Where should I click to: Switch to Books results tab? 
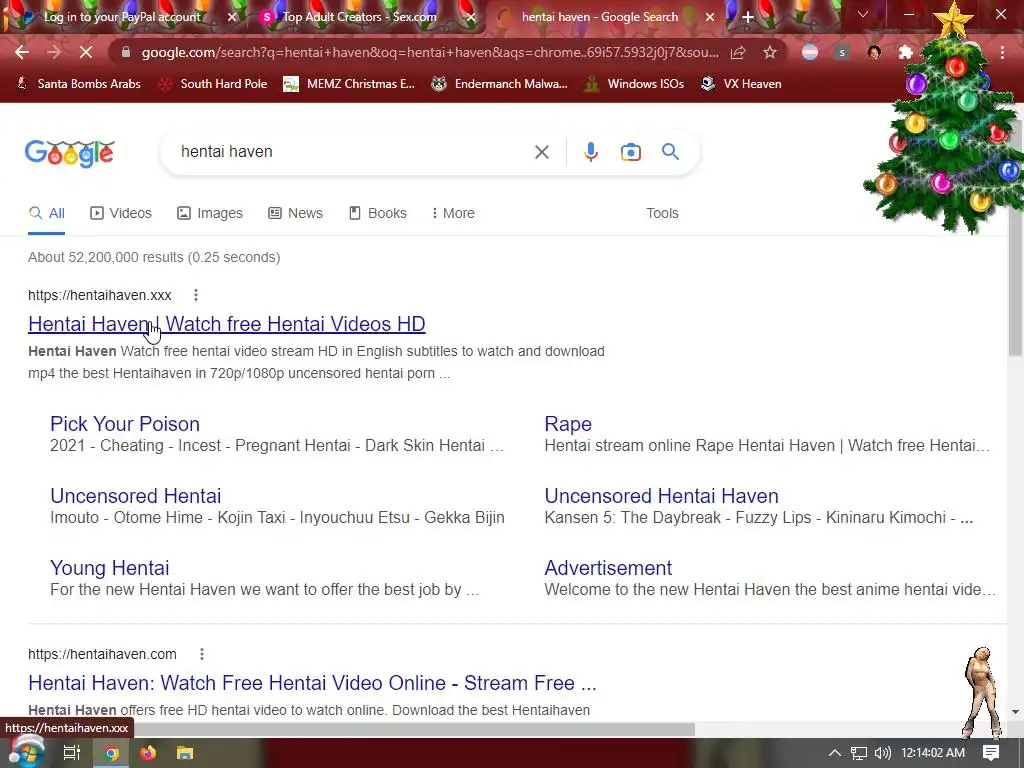click(x=377, y=213)
